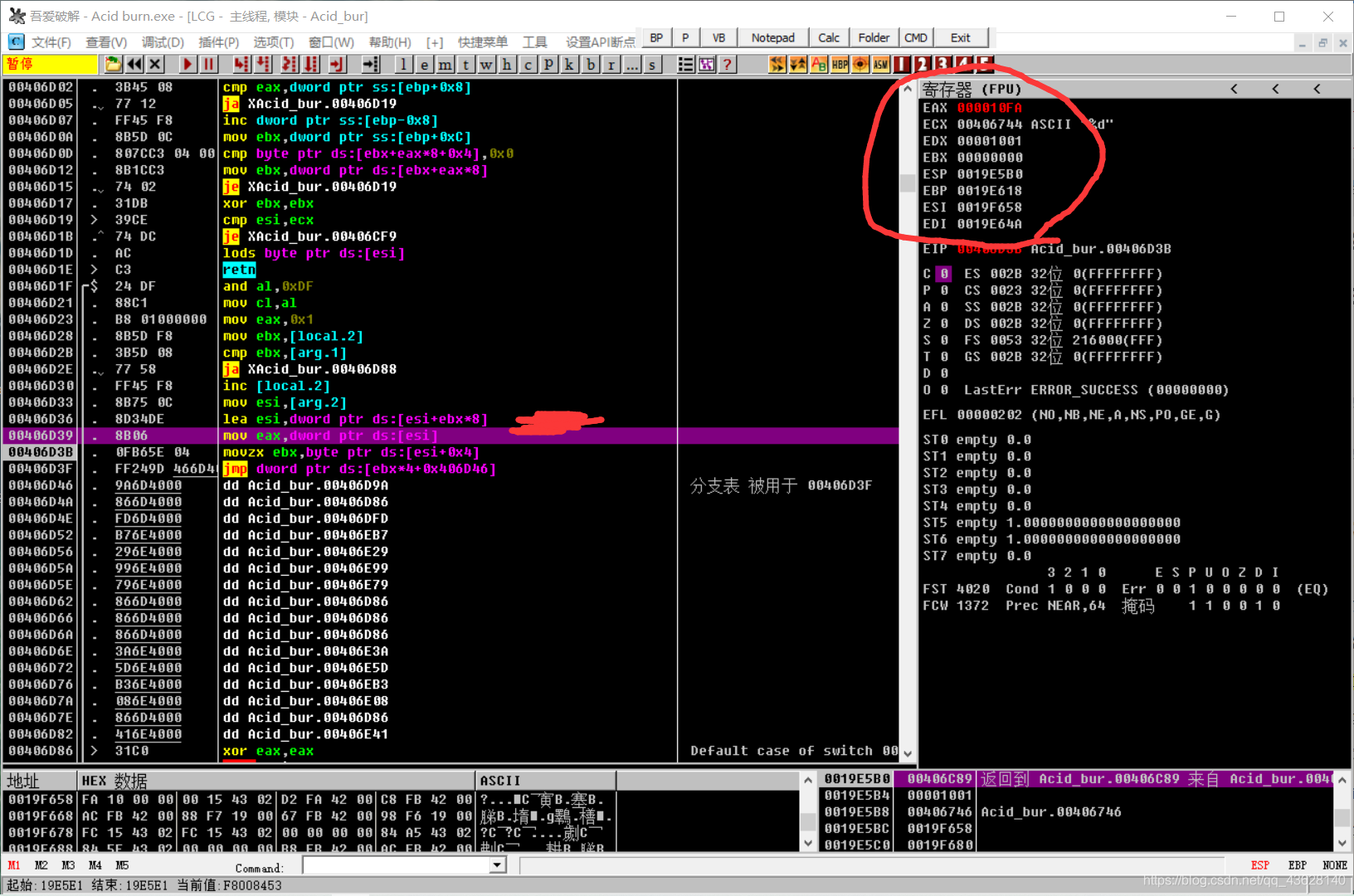This screenshot has height=896, width=1354.
Task: Click the Calc button
Action: 828,38
